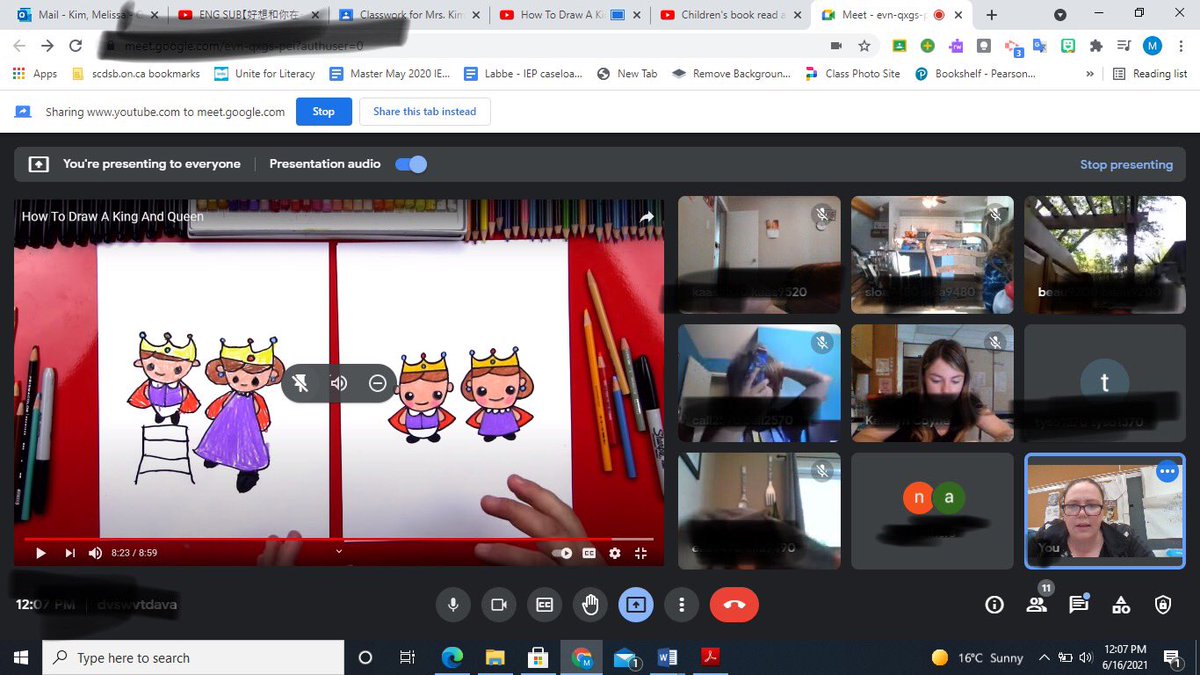The width and height of the screenshot is (1200, 675).
Task: Open the Google Classroom extension icon
Action: [x=899, y=46]
